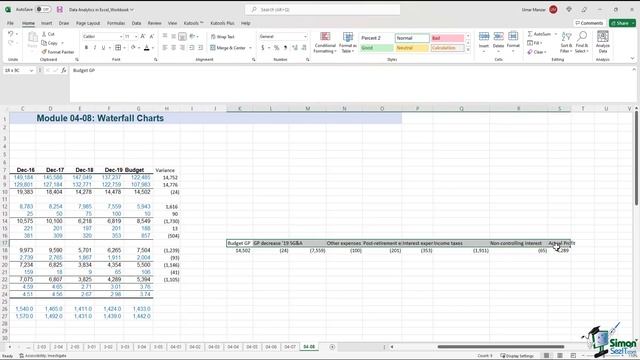The width and height of the screenshot is (640, 360).
Task: Open Format as Table menu
Action: pos(348,42)
